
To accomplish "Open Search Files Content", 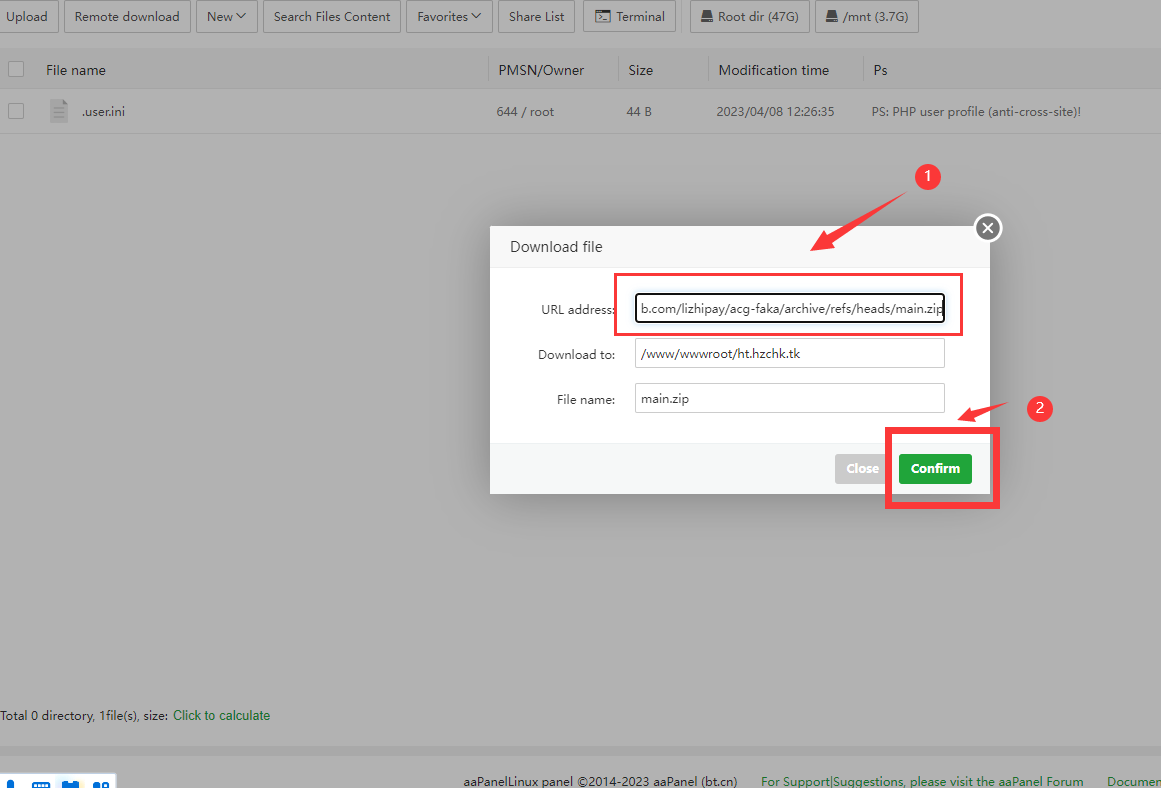I will (332, 16).
